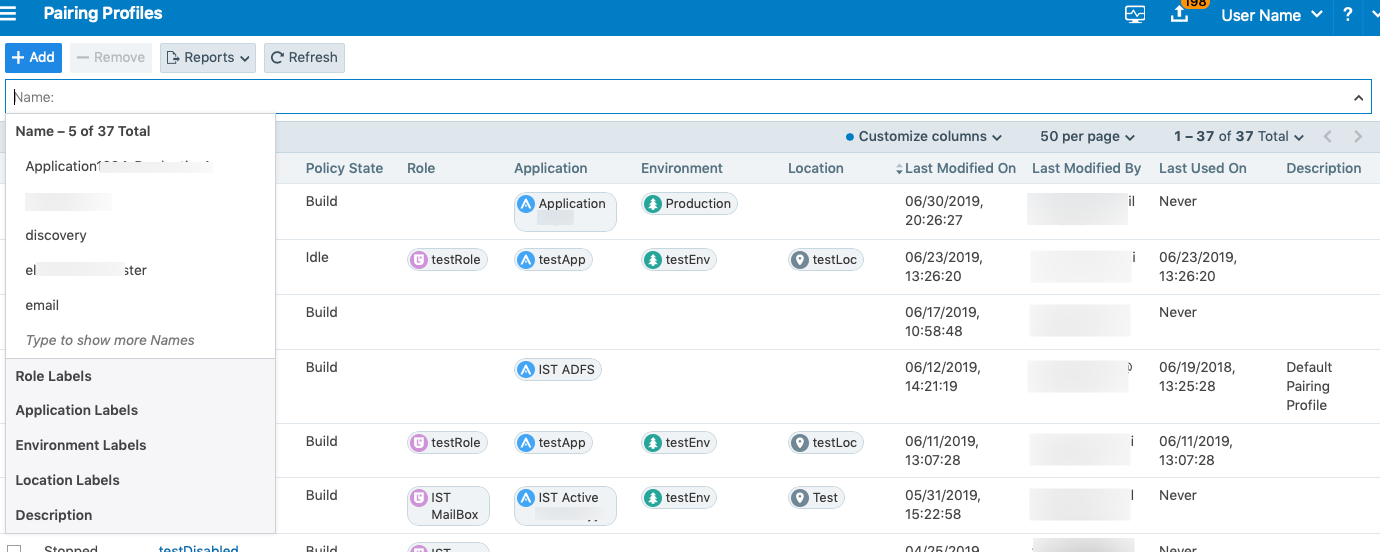Click the IST ADFS application label
This screenshot has height=552, width=1380.
pyautogui.click(x=557, y=370)
